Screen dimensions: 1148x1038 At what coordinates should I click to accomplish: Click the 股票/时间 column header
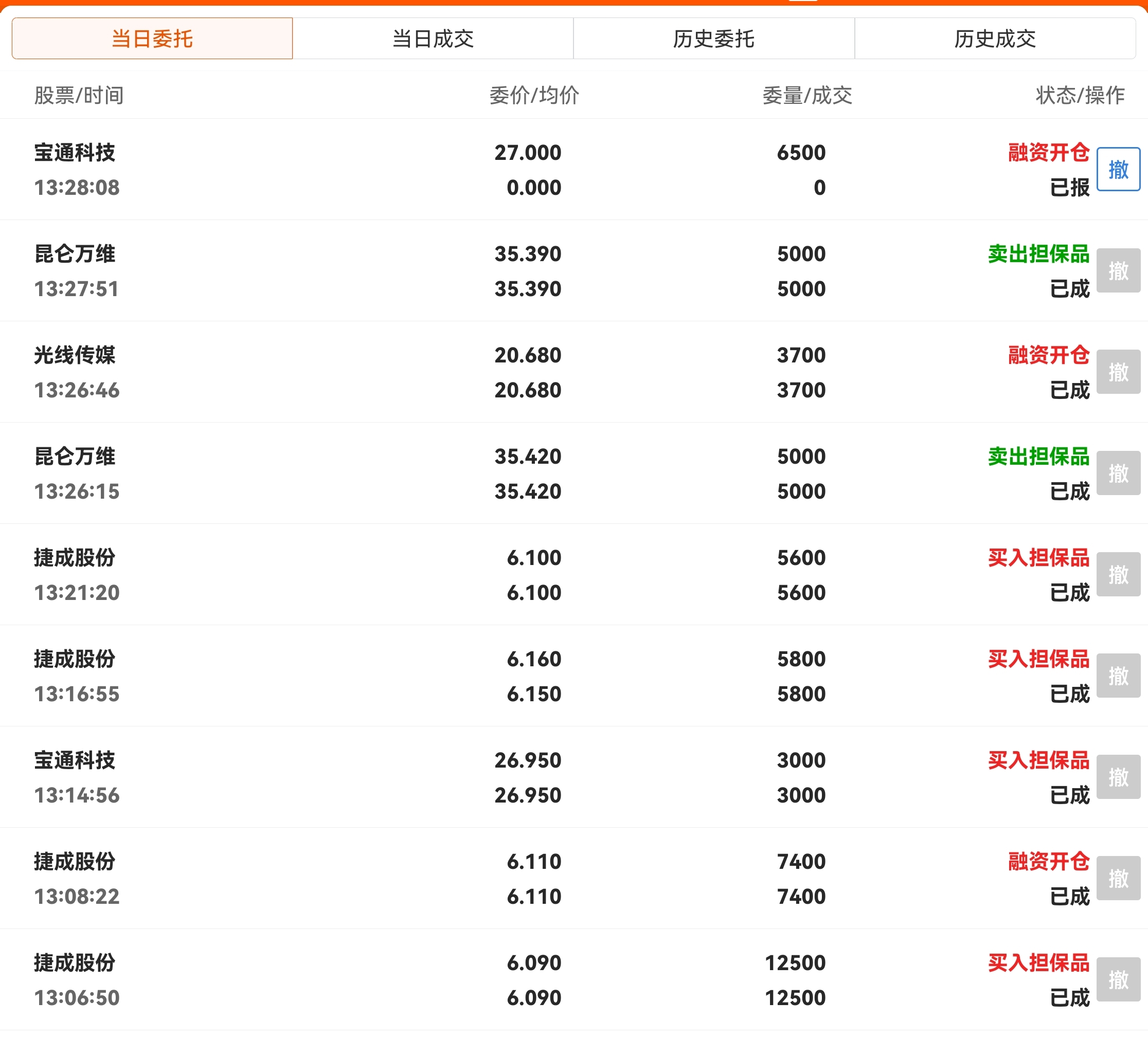[79, 95]
